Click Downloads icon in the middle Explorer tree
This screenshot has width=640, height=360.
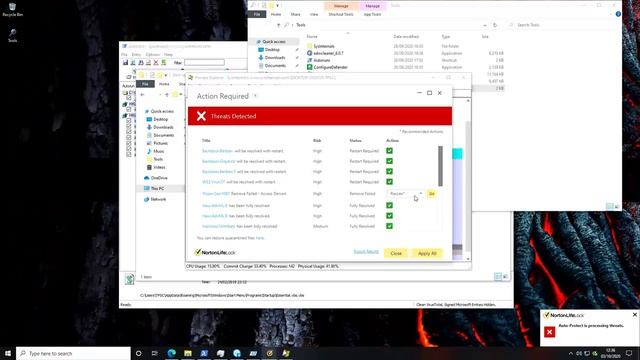point(149,127)
